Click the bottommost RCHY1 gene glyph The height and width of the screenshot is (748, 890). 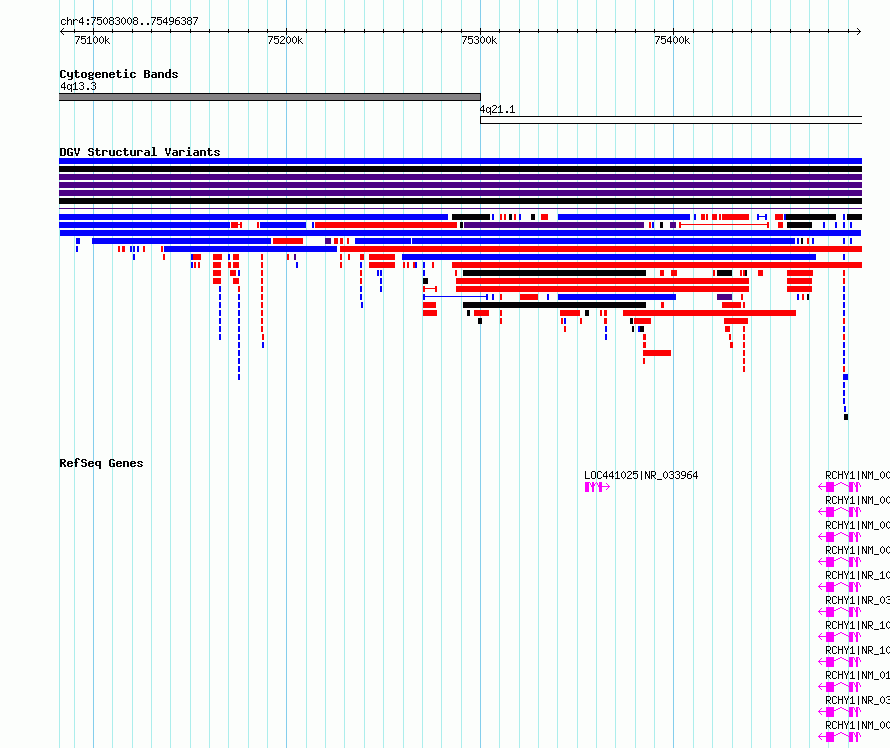click(x=839, y=737)
